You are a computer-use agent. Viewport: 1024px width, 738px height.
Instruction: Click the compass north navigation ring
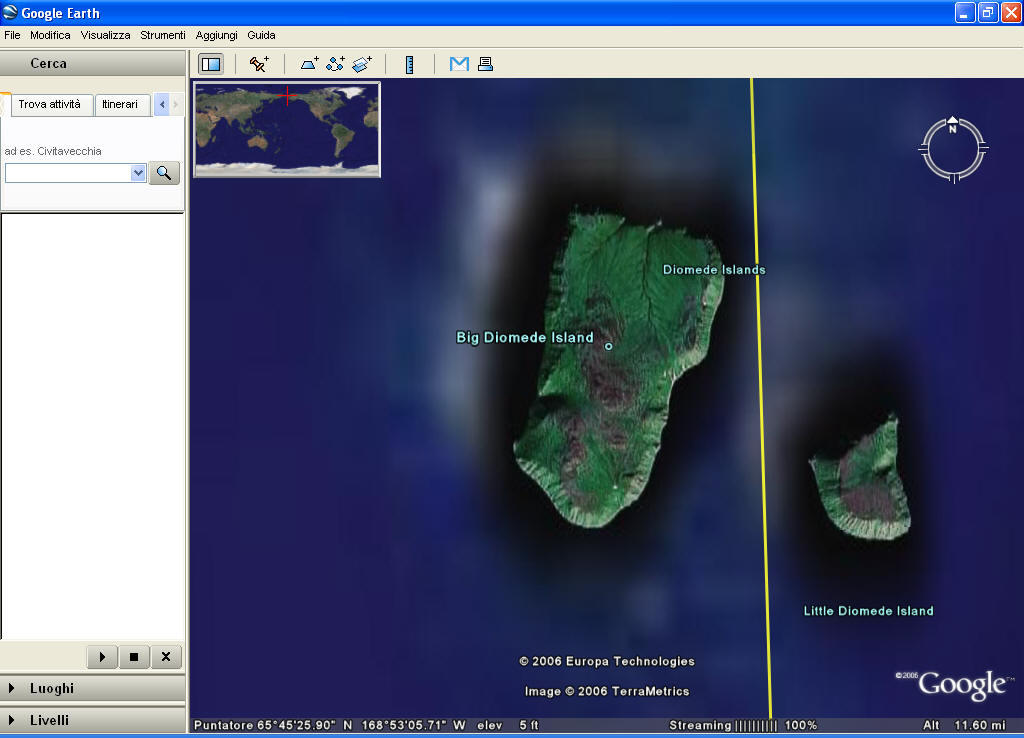coord(953,127)
